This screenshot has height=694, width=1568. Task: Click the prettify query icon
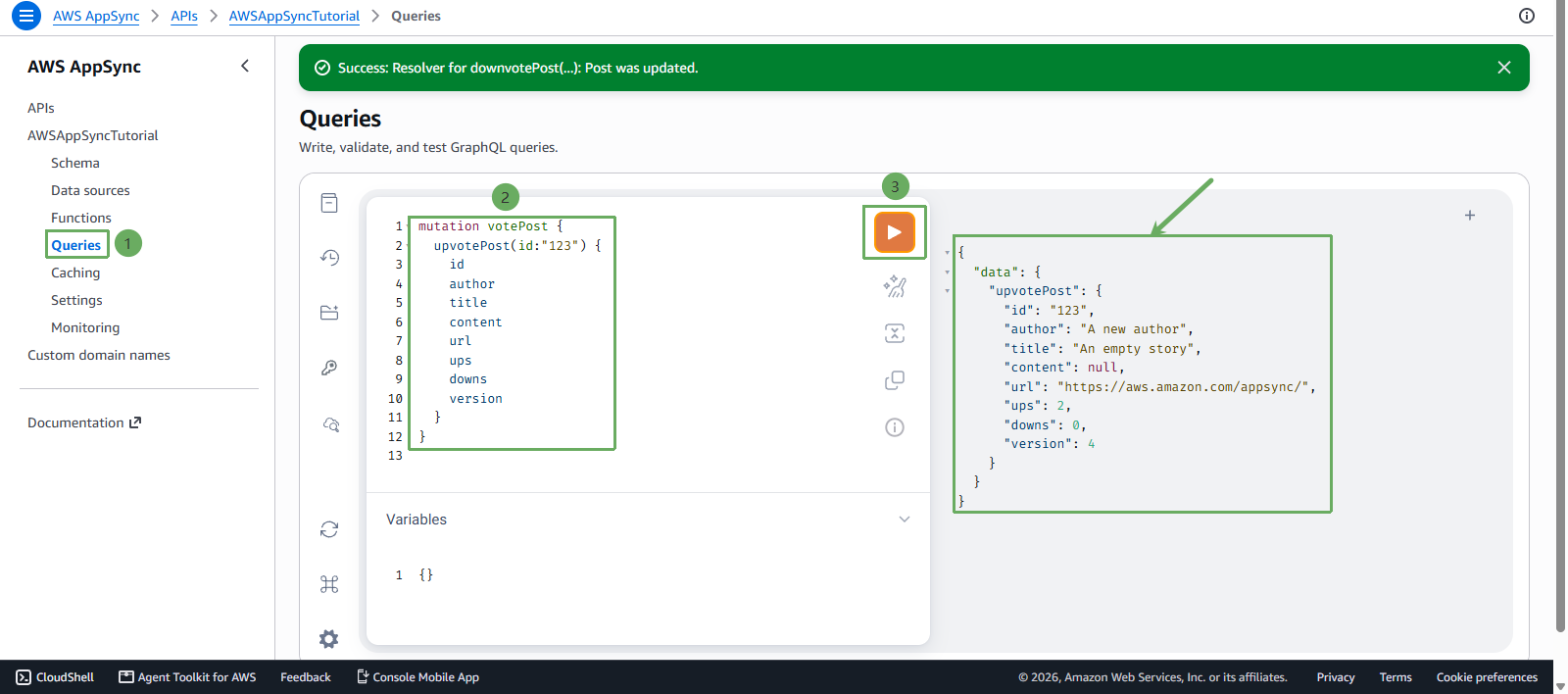tap(895, 286)
